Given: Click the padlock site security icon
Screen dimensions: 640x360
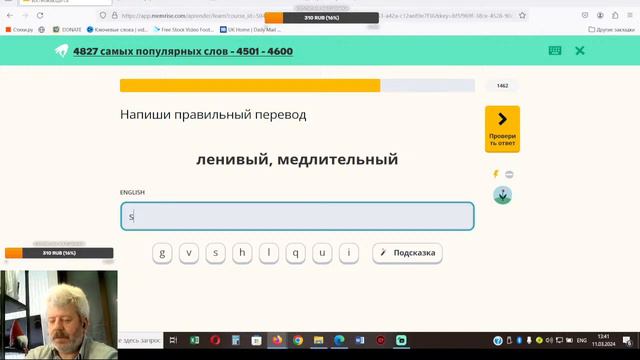Looking at the screenshot, I should (115, 16).
